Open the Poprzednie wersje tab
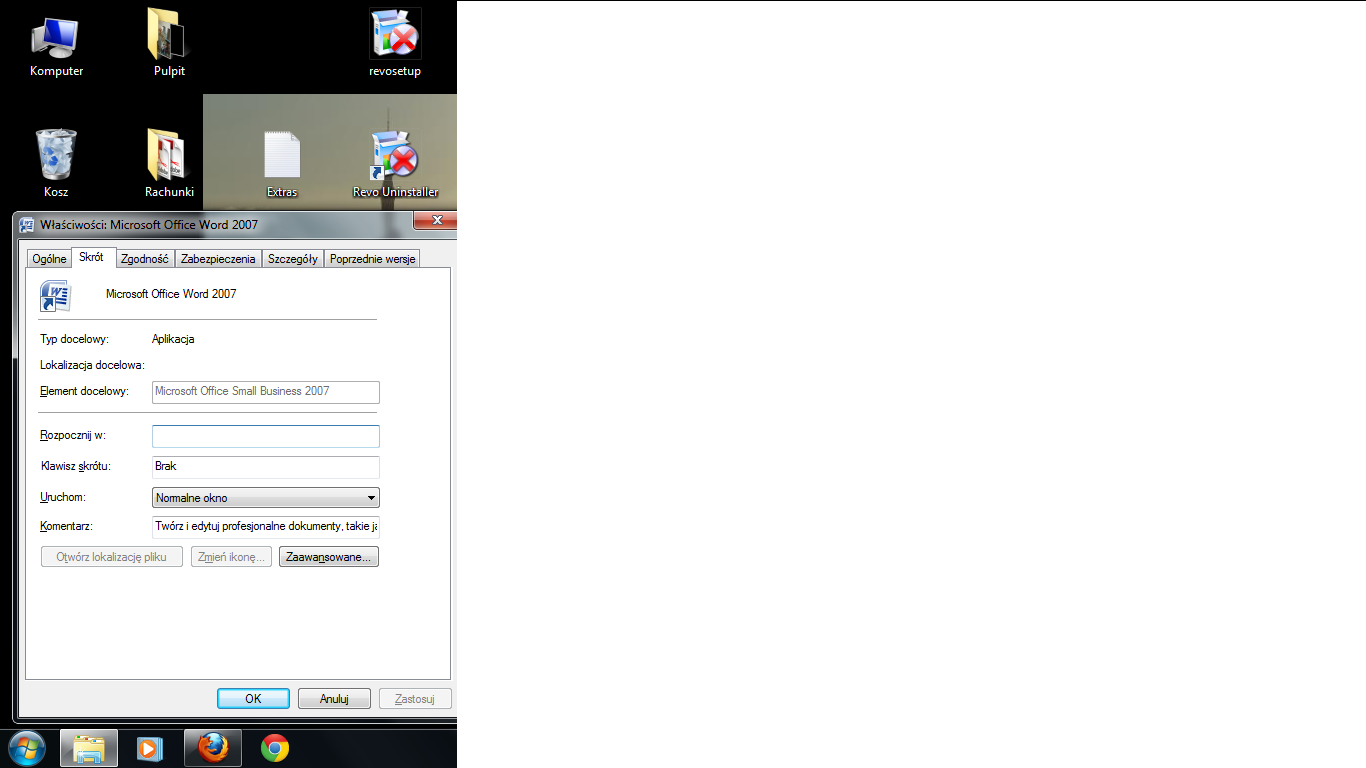1366x768 pixels. coord(372,259)
